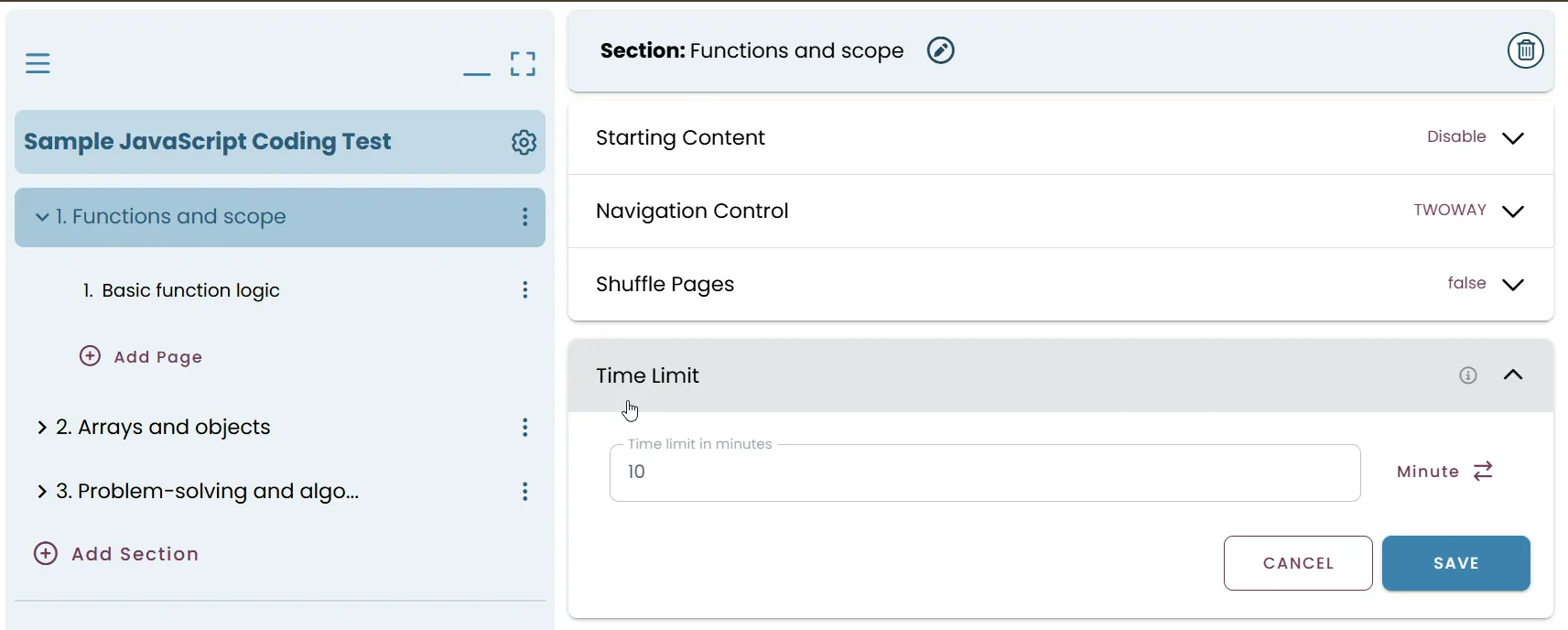Delete section using trash icon
This screenshot has width=1568, height=630.
click(x=1525, y=50)
